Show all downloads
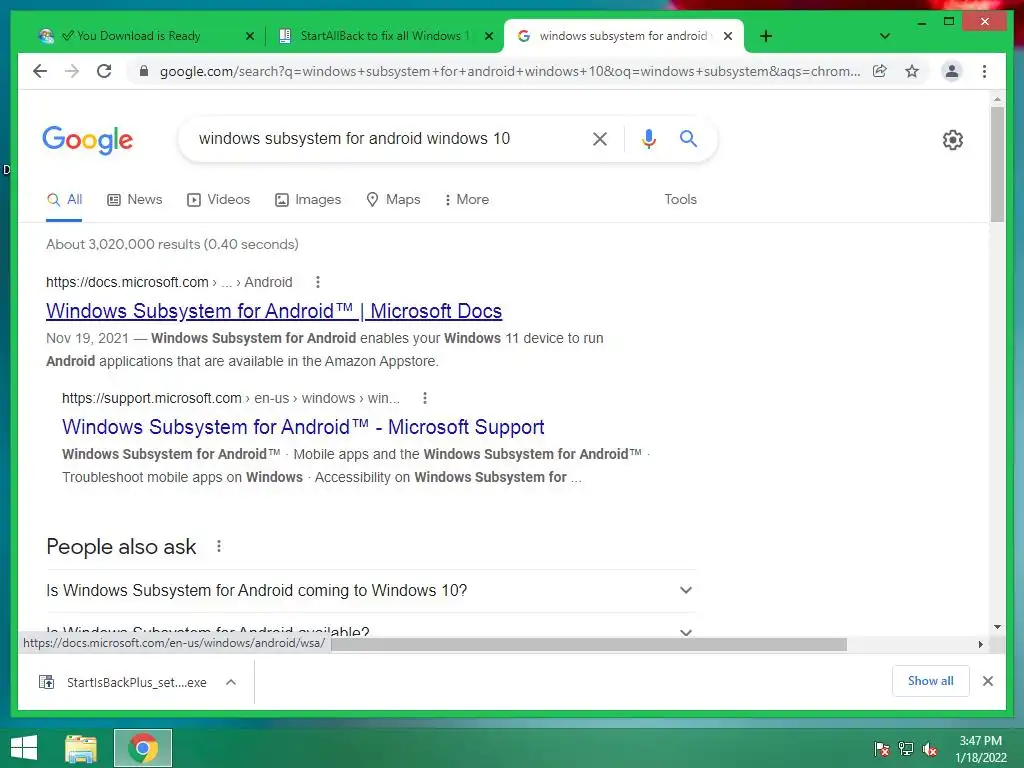 930,681
